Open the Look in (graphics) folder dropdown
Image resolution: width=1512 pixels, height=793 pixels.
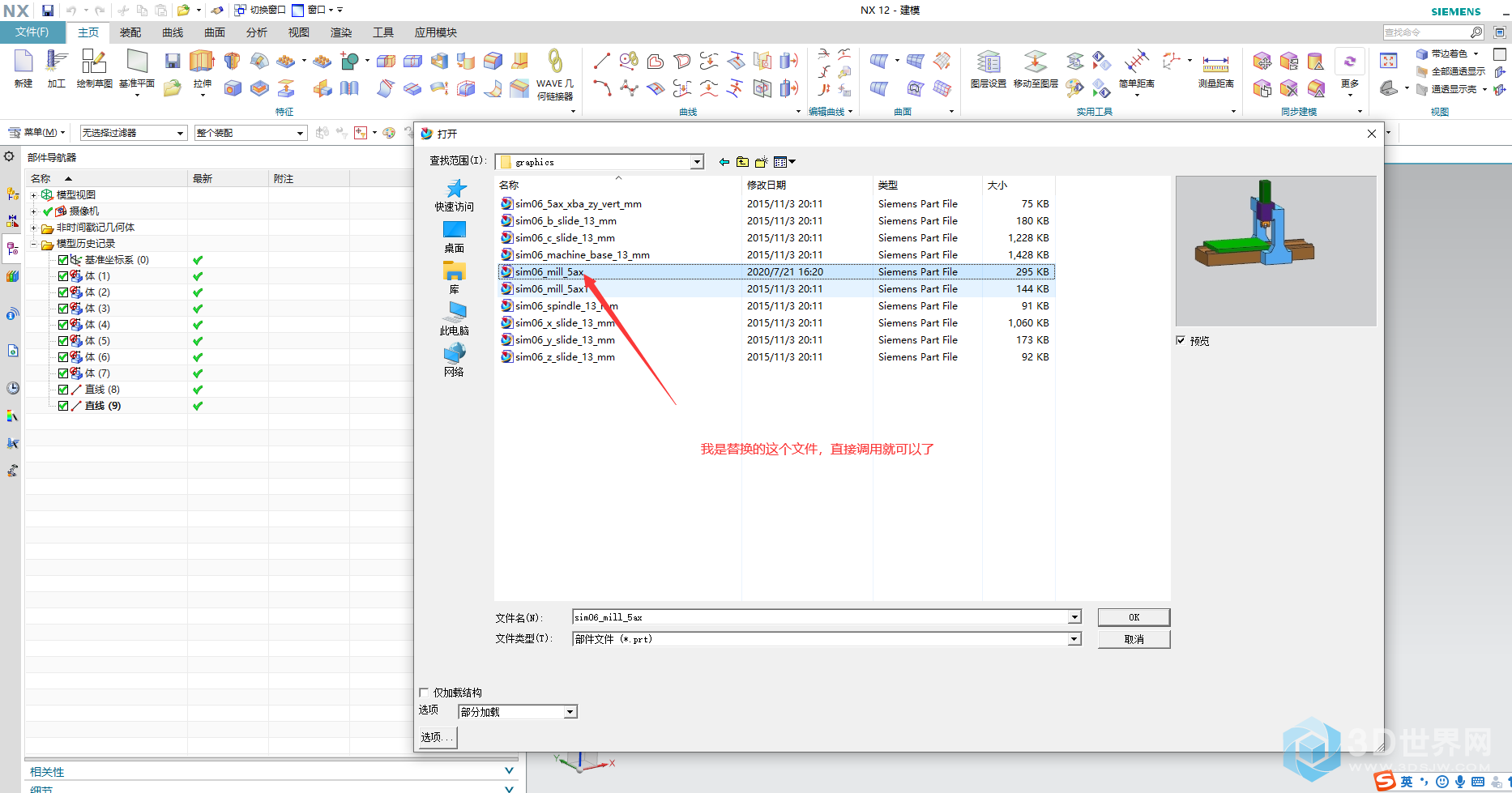coord(697,162)
